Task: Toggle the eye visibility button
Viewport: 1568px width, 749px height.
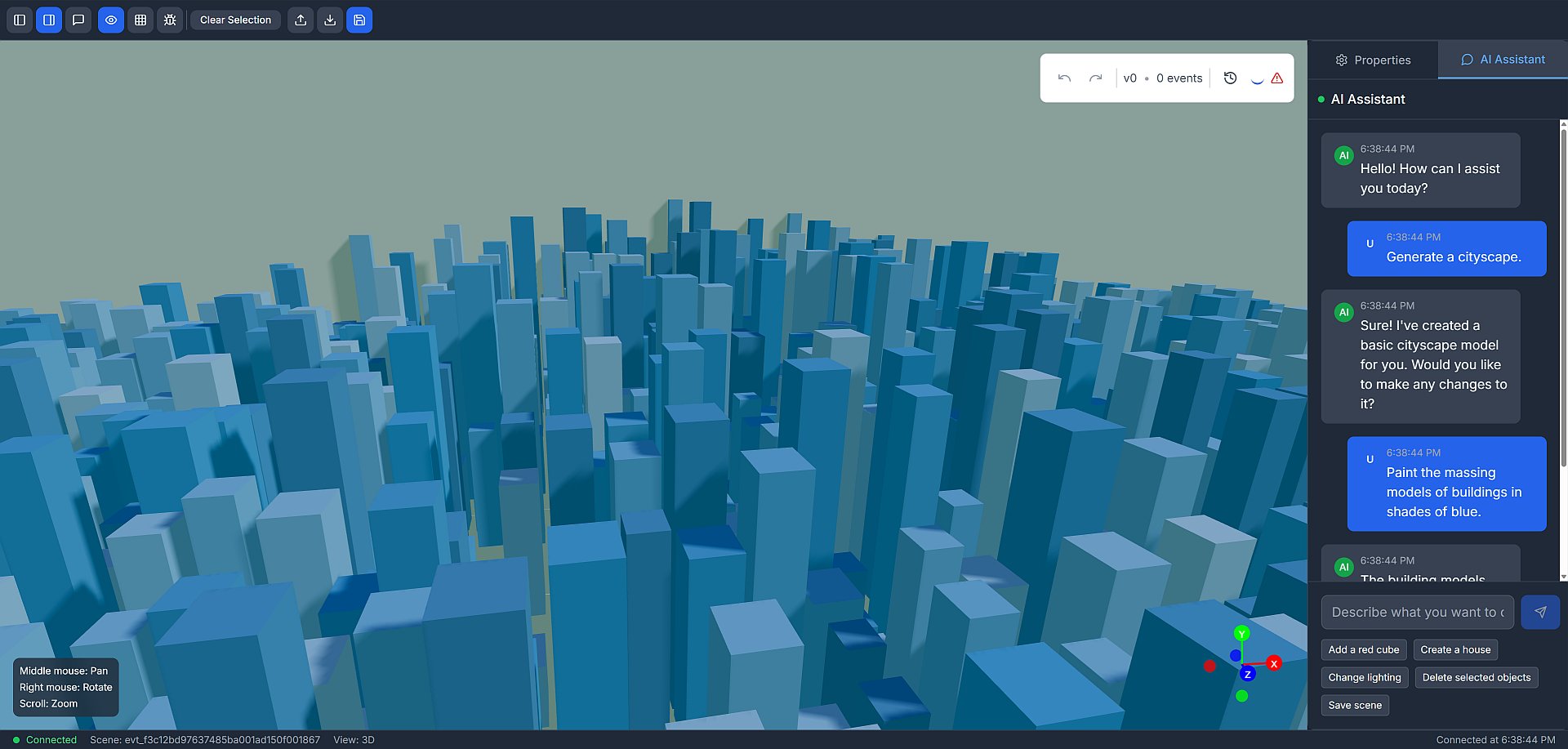Action: [111, 20]
